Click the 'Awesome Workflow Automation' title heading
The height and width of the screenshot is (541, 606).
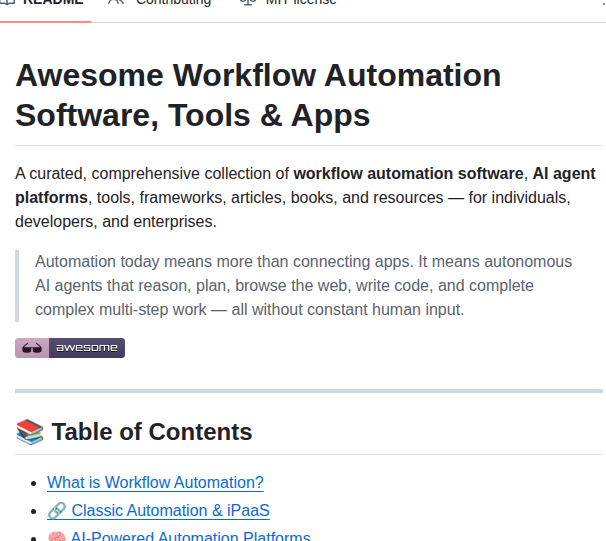[258, 95]
